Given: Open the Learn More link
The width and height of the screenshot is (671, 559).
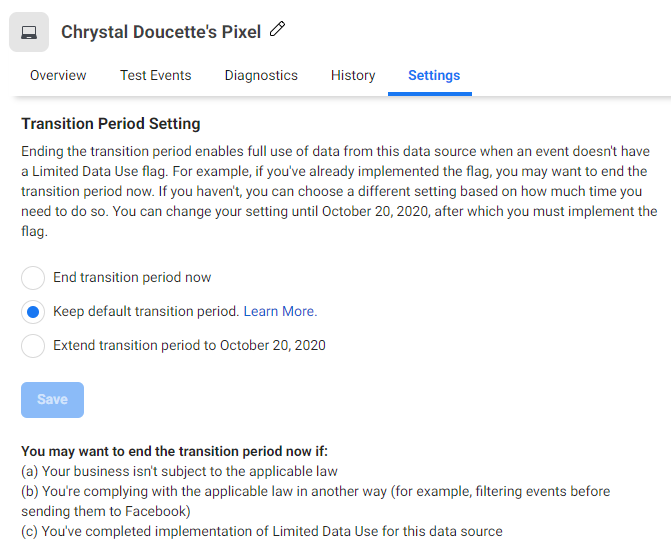Looking at the screenshot, I should [280, 312].
